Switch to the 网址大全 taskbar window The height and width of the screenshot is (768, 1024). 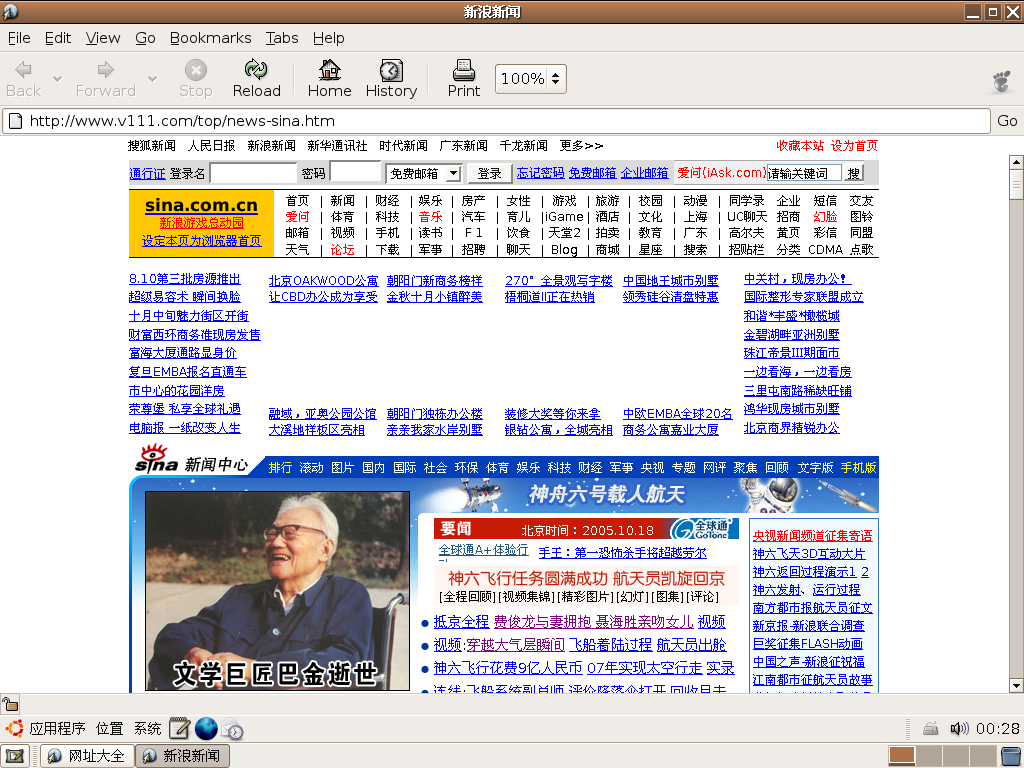[88, 756]
